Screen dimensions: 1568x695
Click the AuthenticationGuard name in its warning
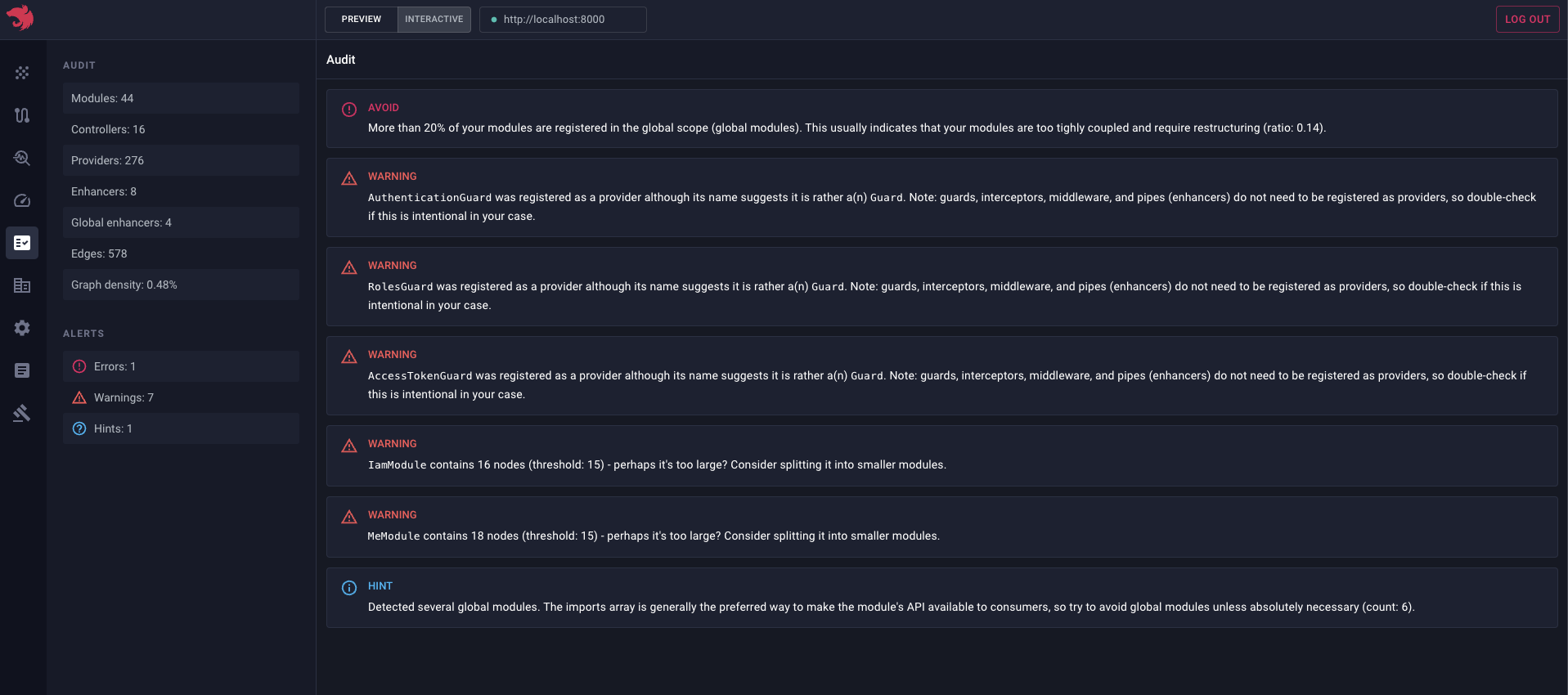pos(430,198)
